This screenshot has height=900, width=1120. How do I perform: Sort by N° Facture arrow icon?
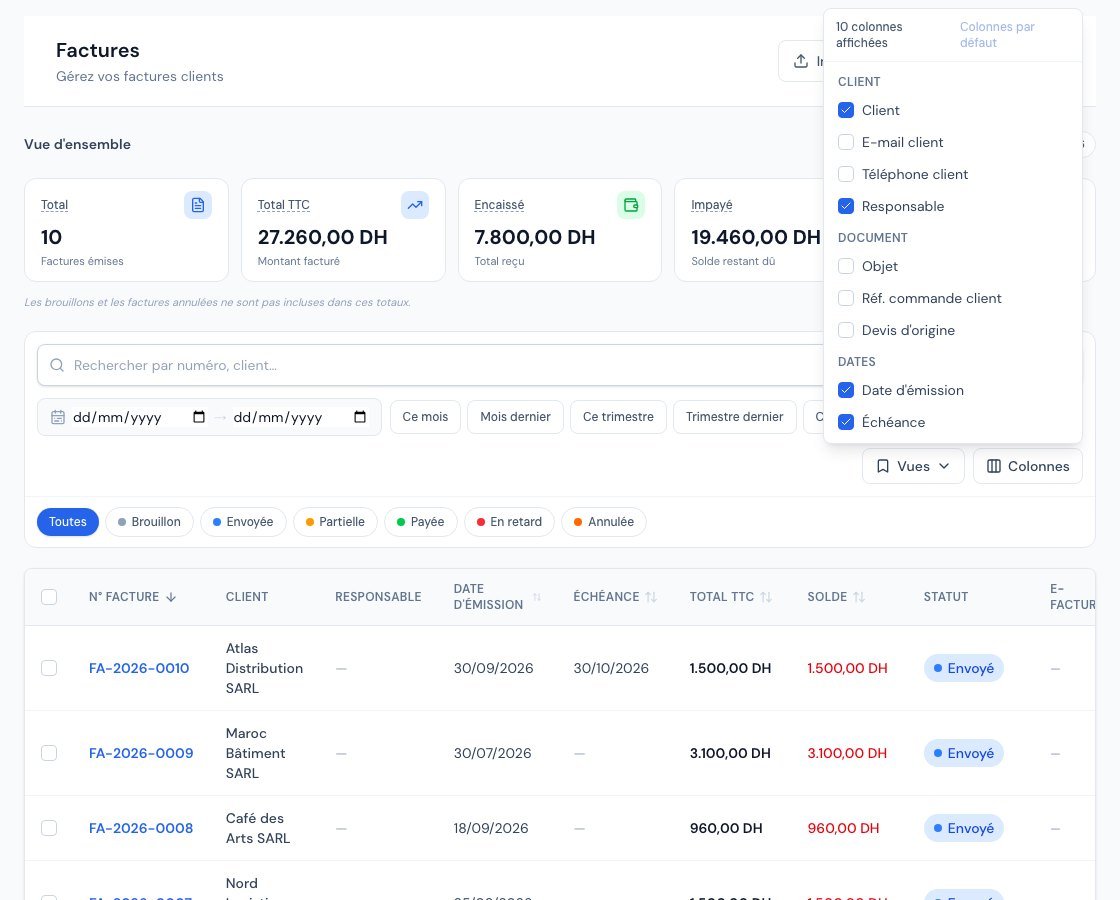[x=171, y=597]
